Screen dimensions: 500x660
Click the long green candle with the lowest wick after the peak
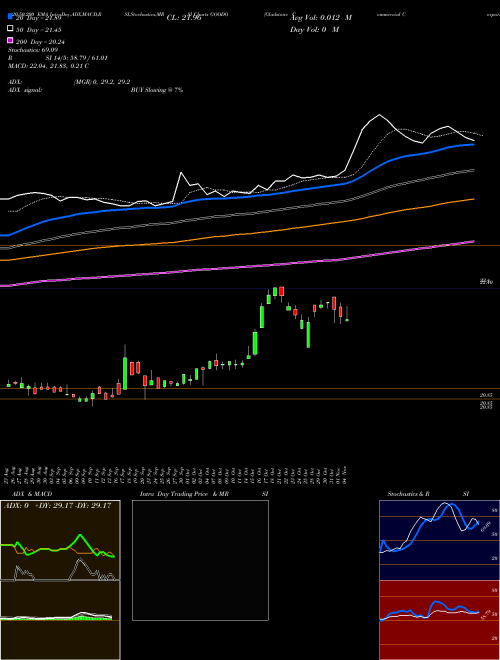pyautogui.click(x=308, y=334)
